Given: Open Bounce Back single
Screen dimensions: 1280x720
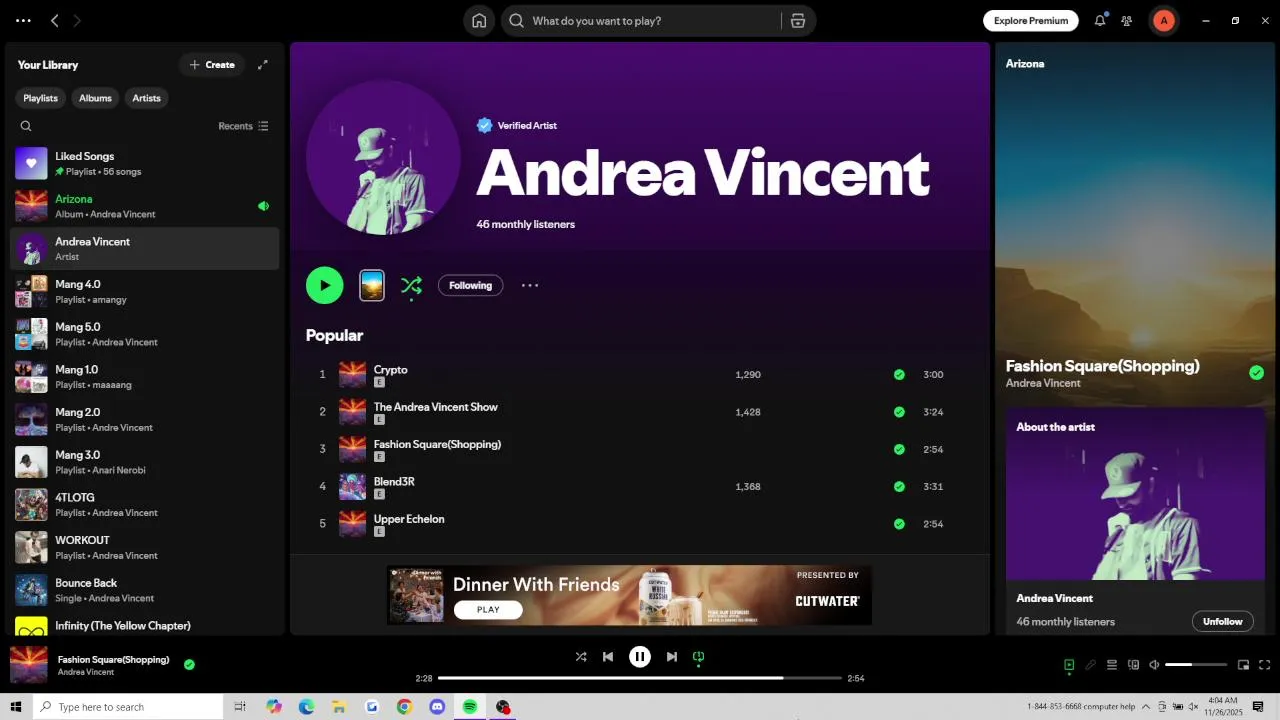Looking at the screenshot, I should coord(144,590).
